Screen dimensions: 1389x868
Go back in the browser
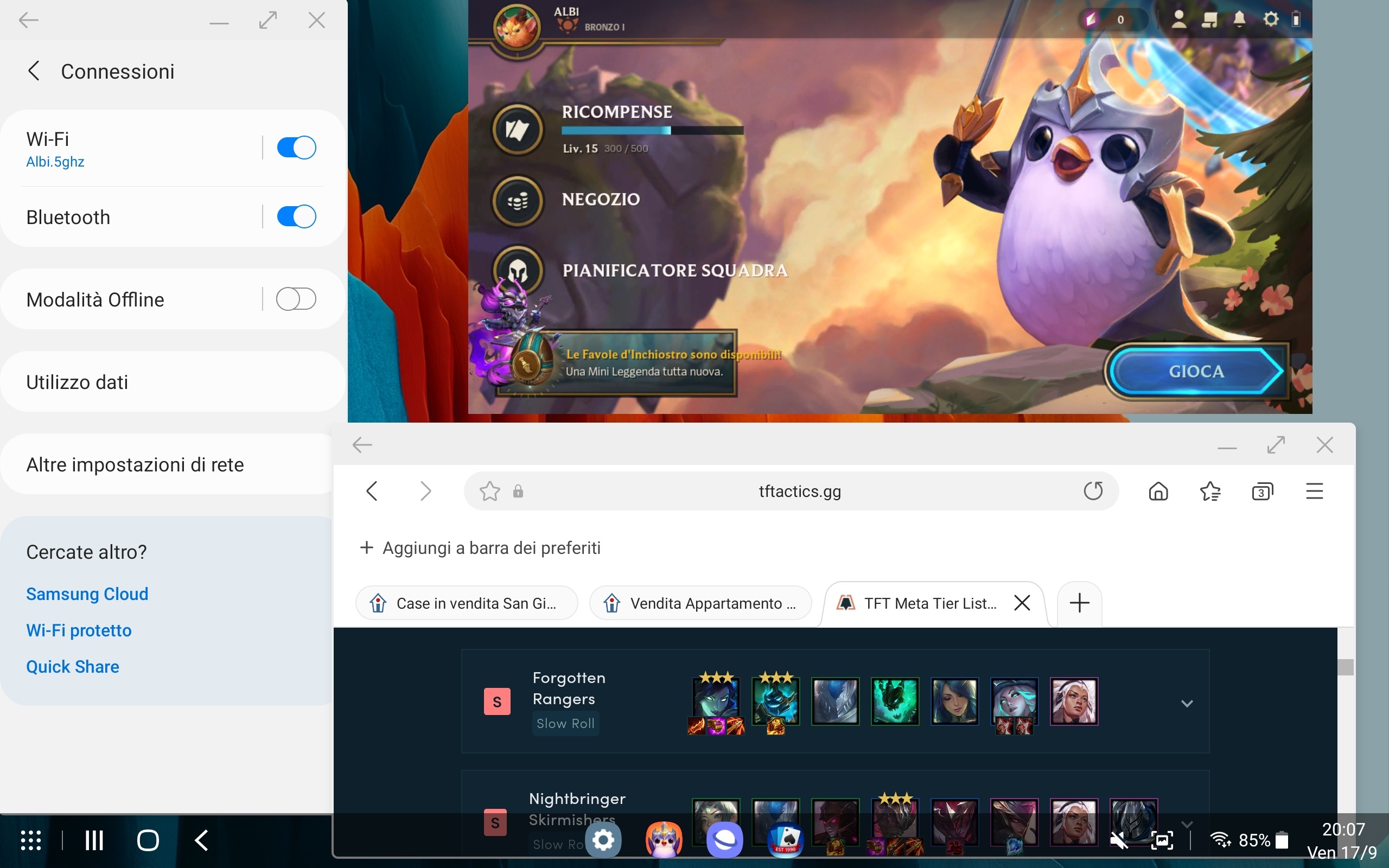(x=372, y=491)
